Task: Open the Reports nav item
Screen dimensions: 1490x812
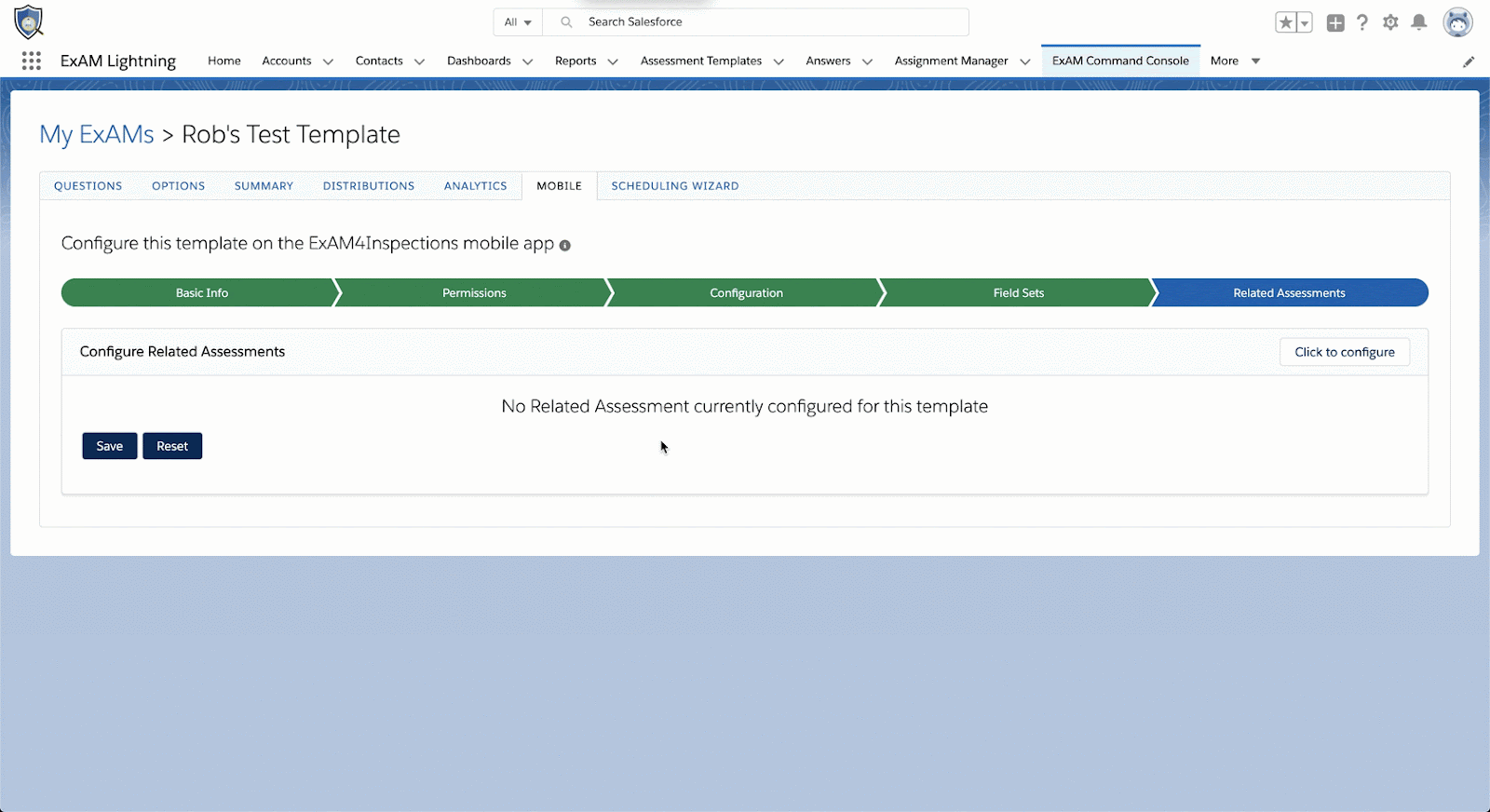Action: point(576,61)
